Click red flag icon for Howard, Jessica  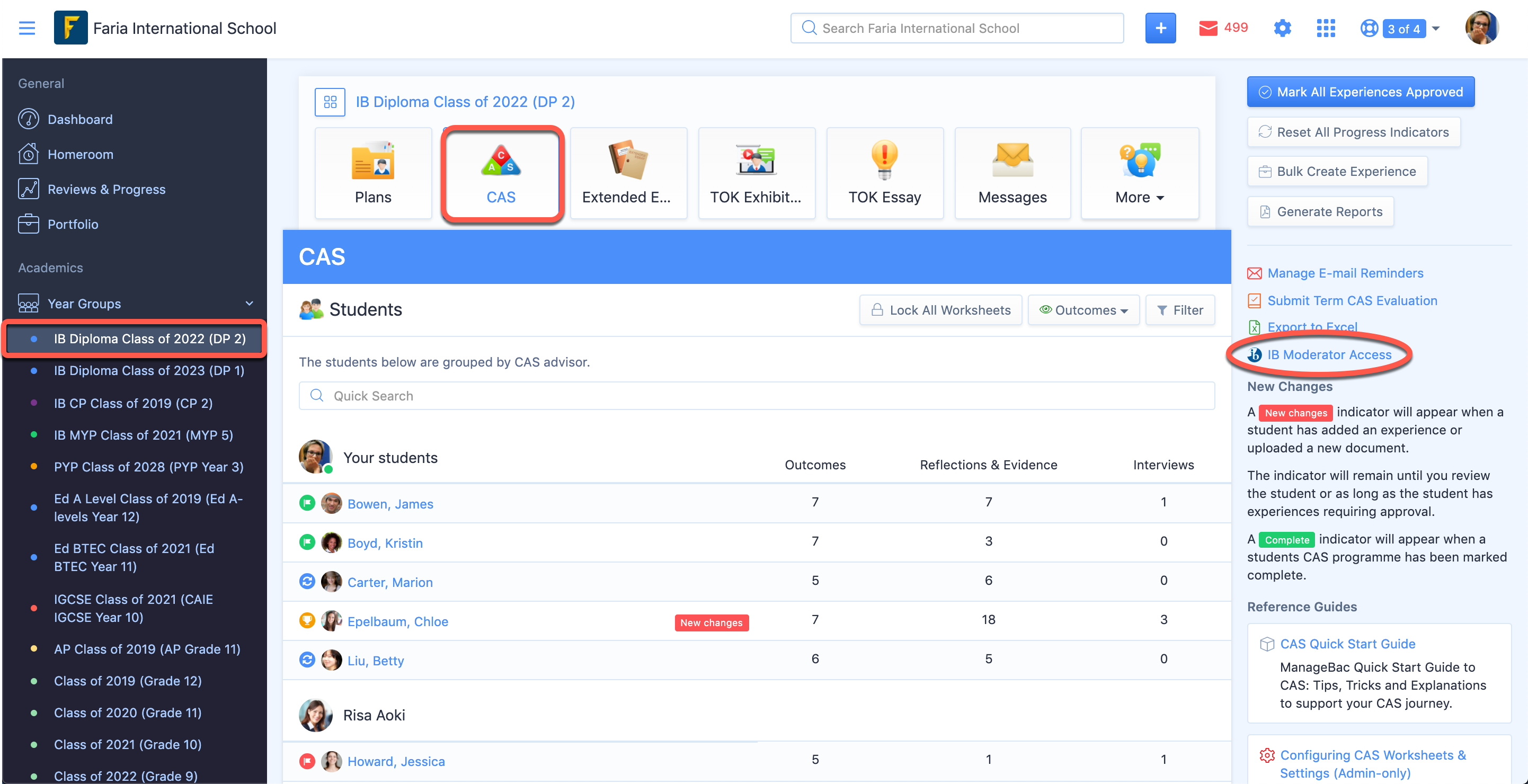pyautogui.click(x=307, y=761)
